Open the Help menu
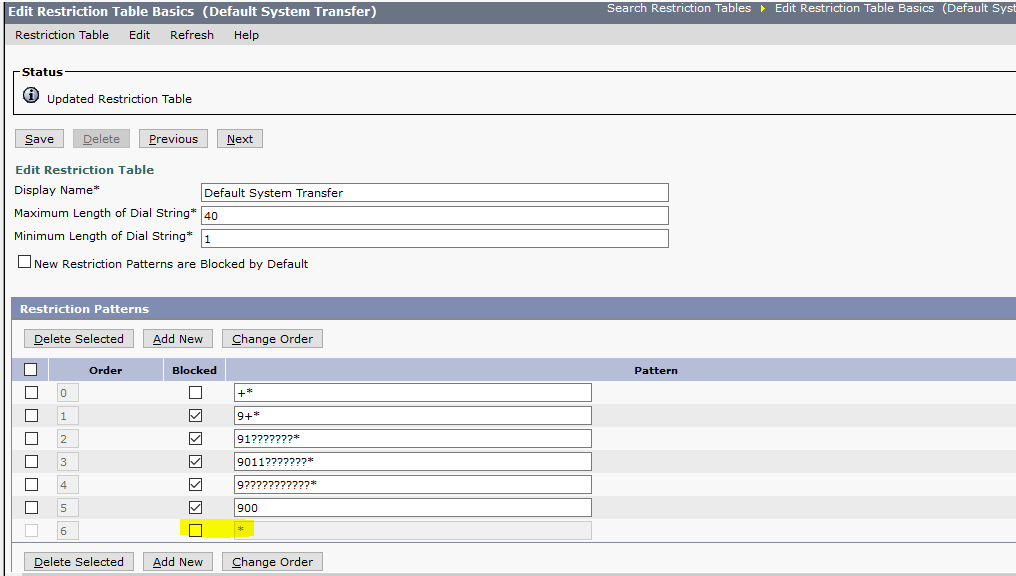The width and height of the screenshot is (1016, 576). point(246,35)
